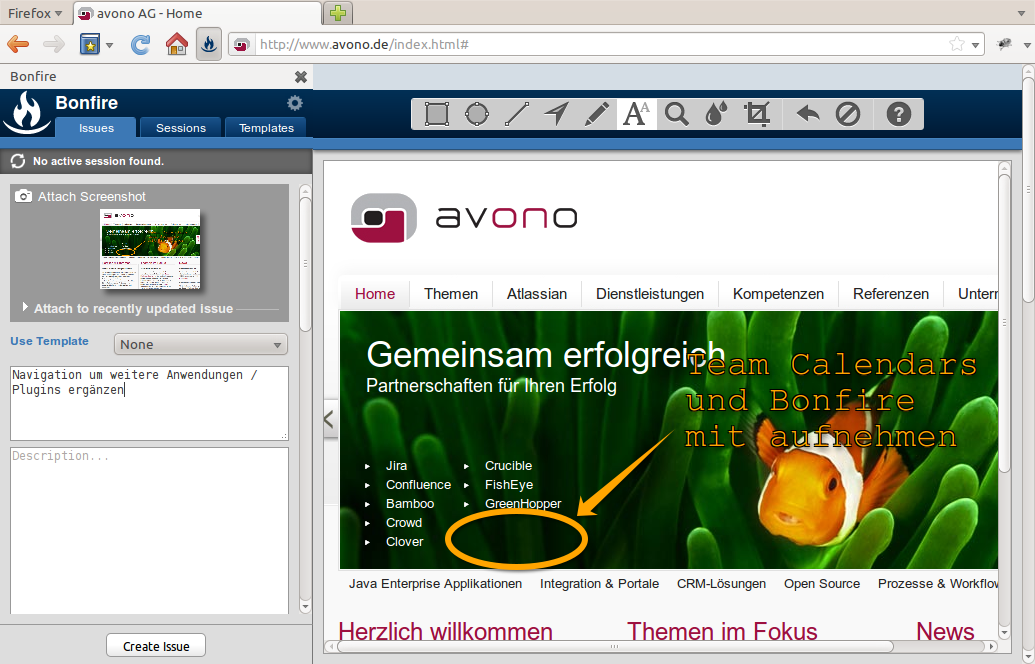Open the color droplets picker
The height and width of the screenshot is (664, 1035).
pos(715,114)
